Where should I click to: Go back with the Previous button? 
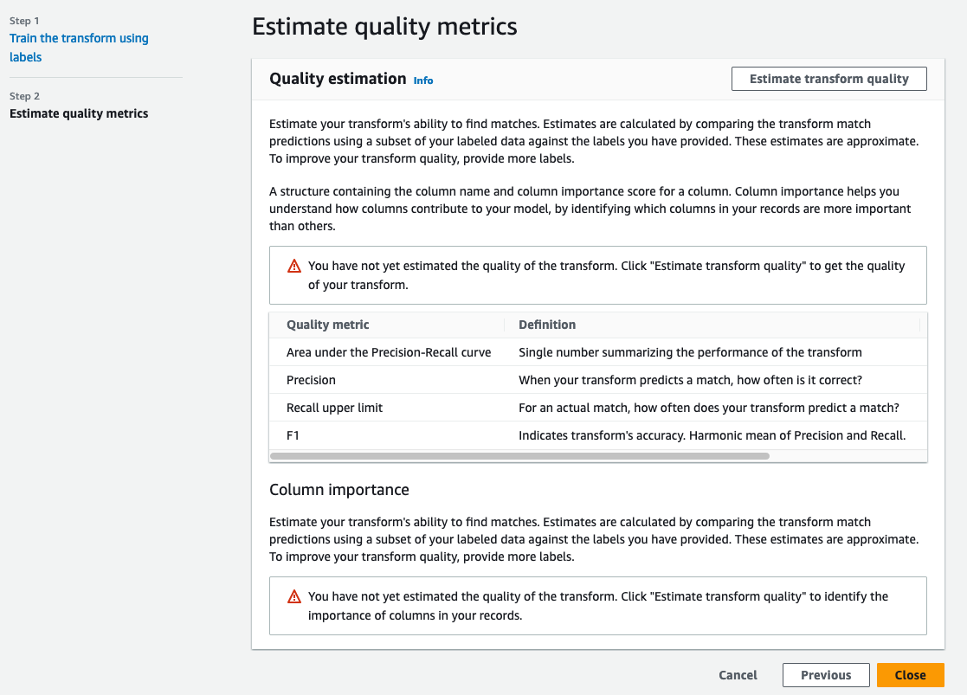coord(825,675)
